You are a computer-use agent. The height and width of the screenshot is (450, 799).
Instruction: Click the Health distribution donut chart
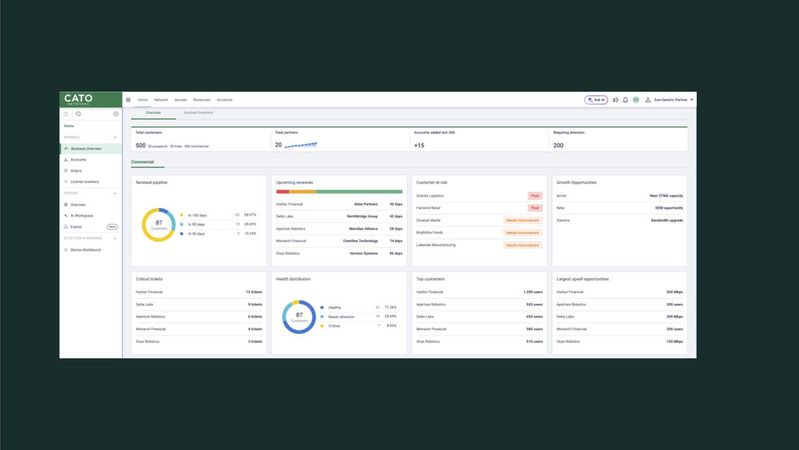pyautogui.click(x=299, y=316)
